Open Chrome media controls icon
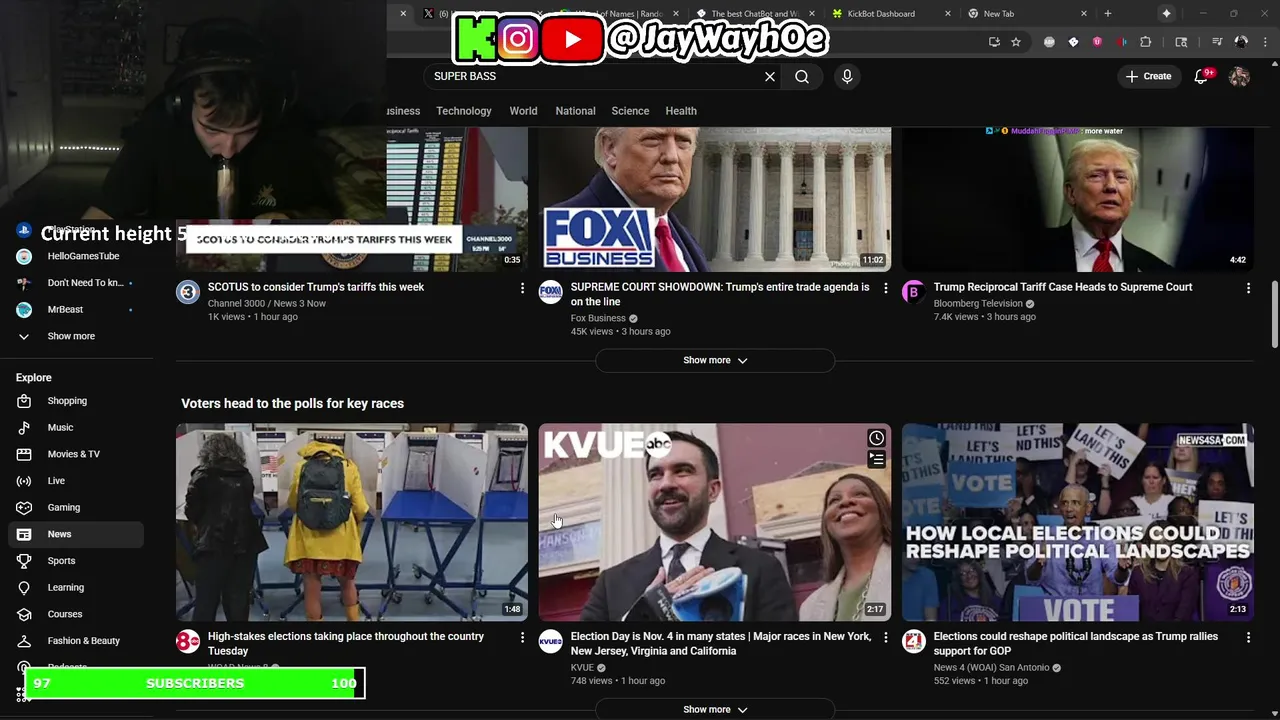 (x=1217, y=42)
